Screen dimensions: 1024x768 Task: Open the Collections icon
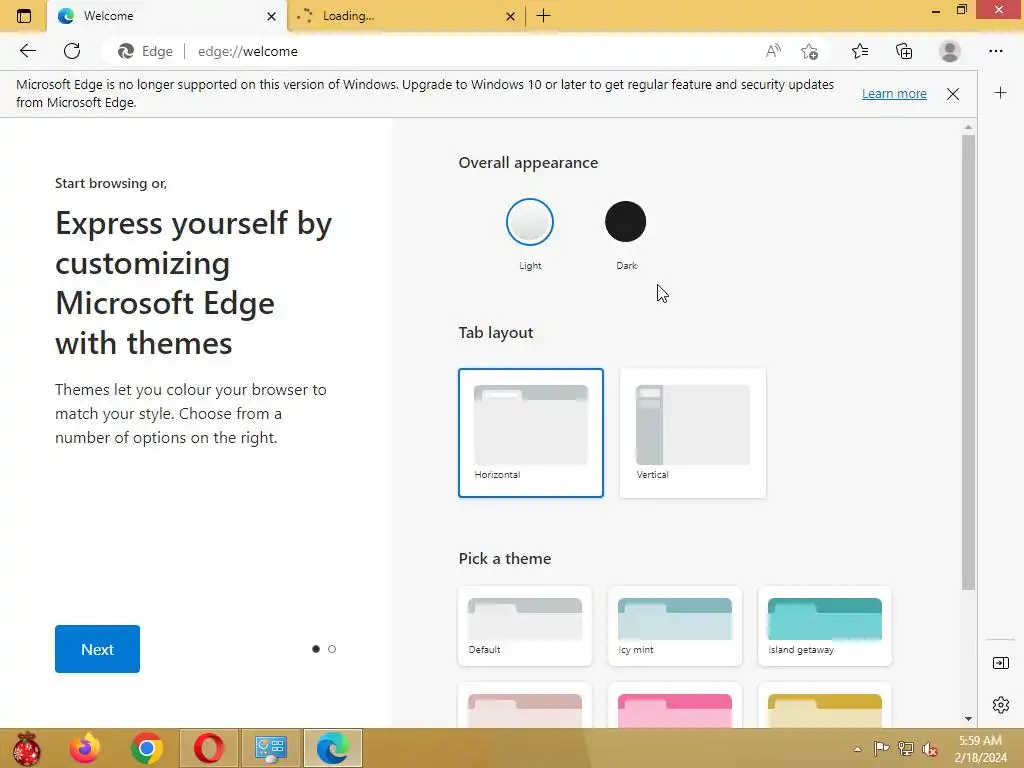904,51
